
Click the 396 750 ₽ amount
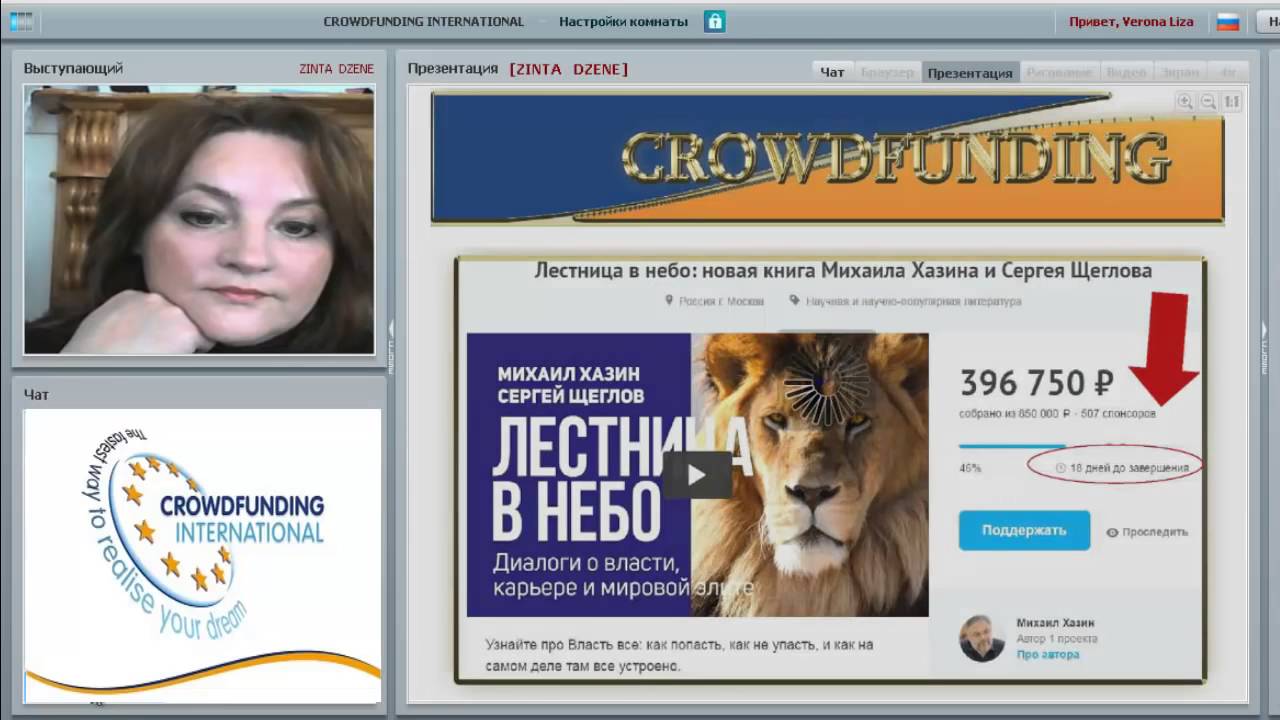coord(1037,382)
